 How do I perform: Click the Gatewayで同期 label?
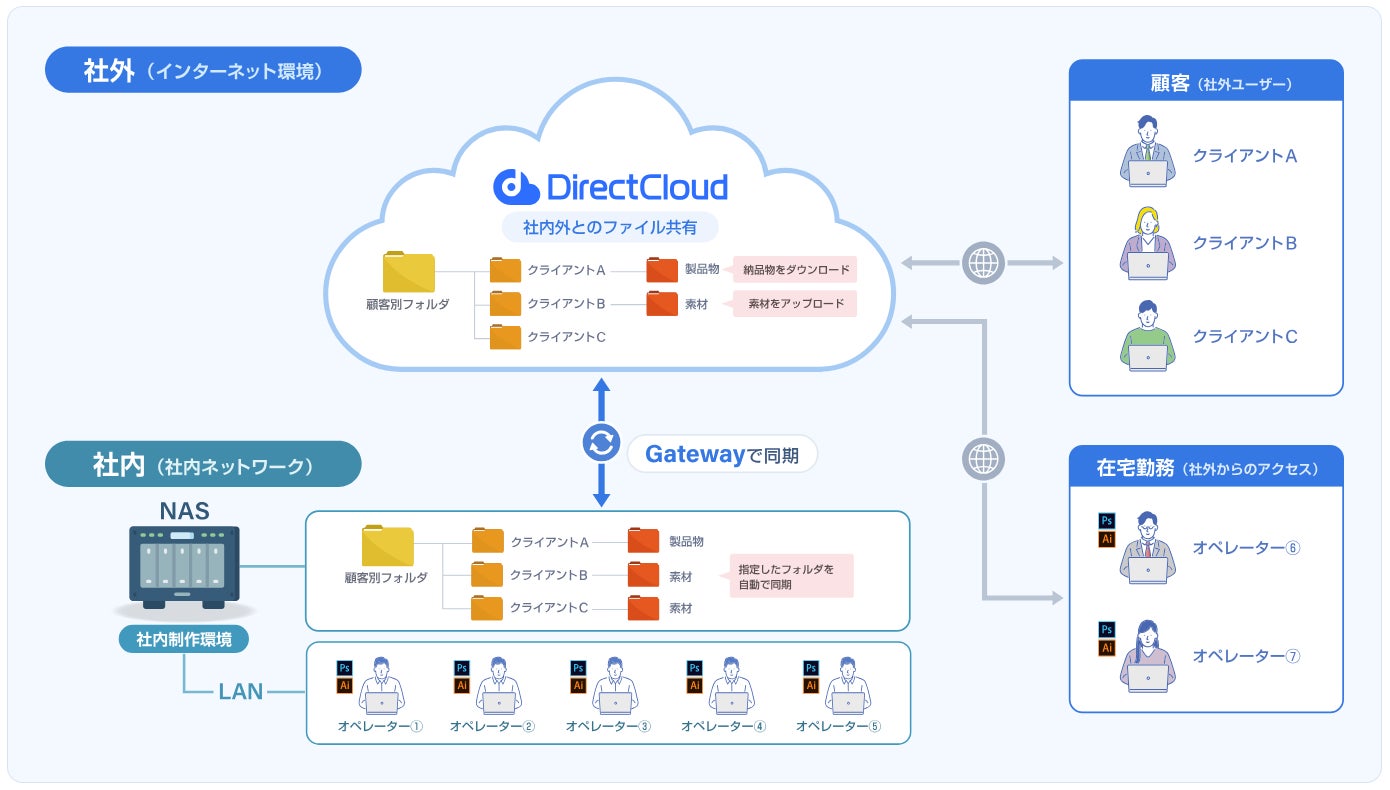click(x=722, y=455)
